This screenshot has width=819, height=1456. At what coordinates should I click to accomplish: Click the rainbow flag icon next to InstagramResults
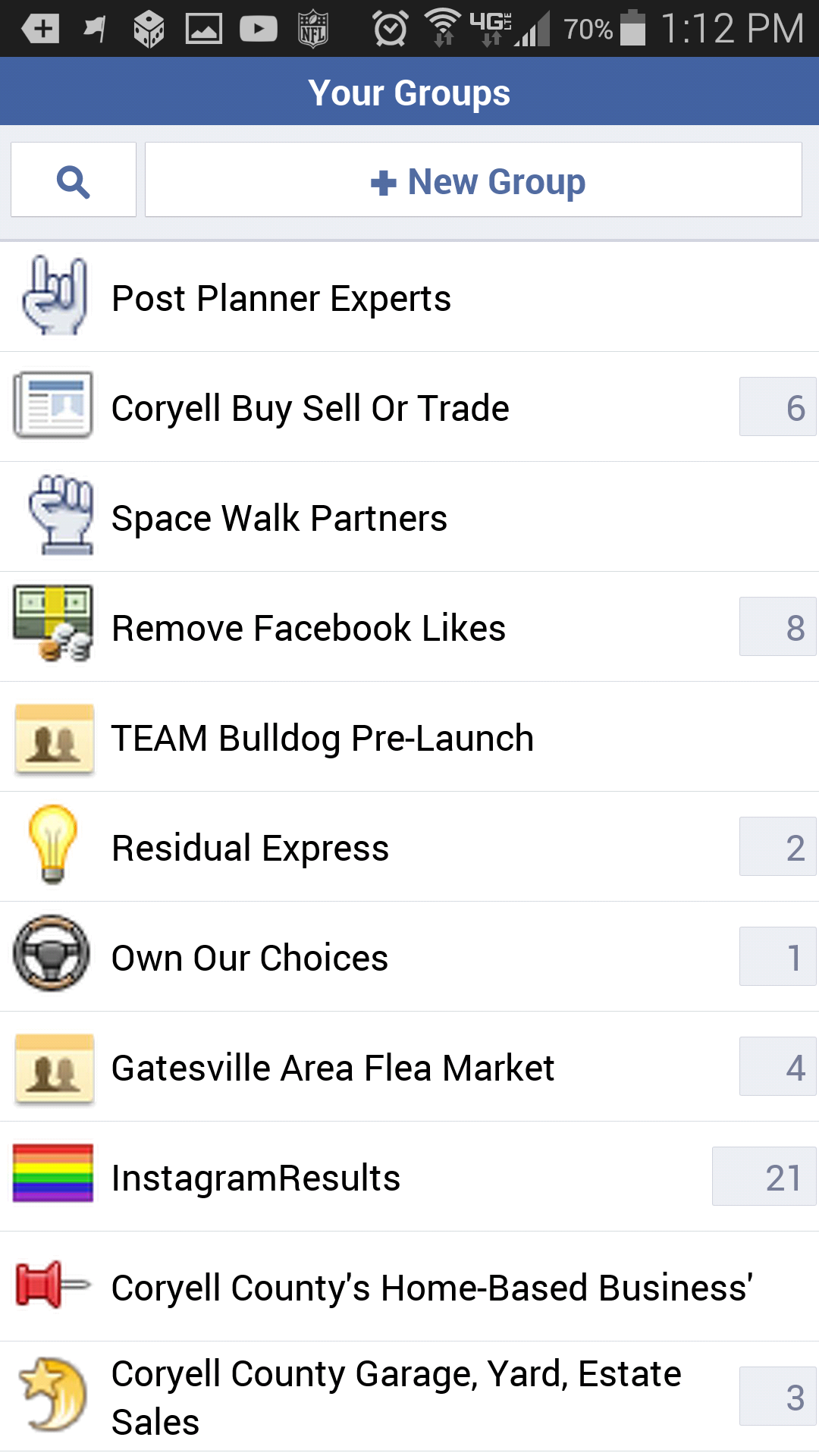tap(52, 1176)
